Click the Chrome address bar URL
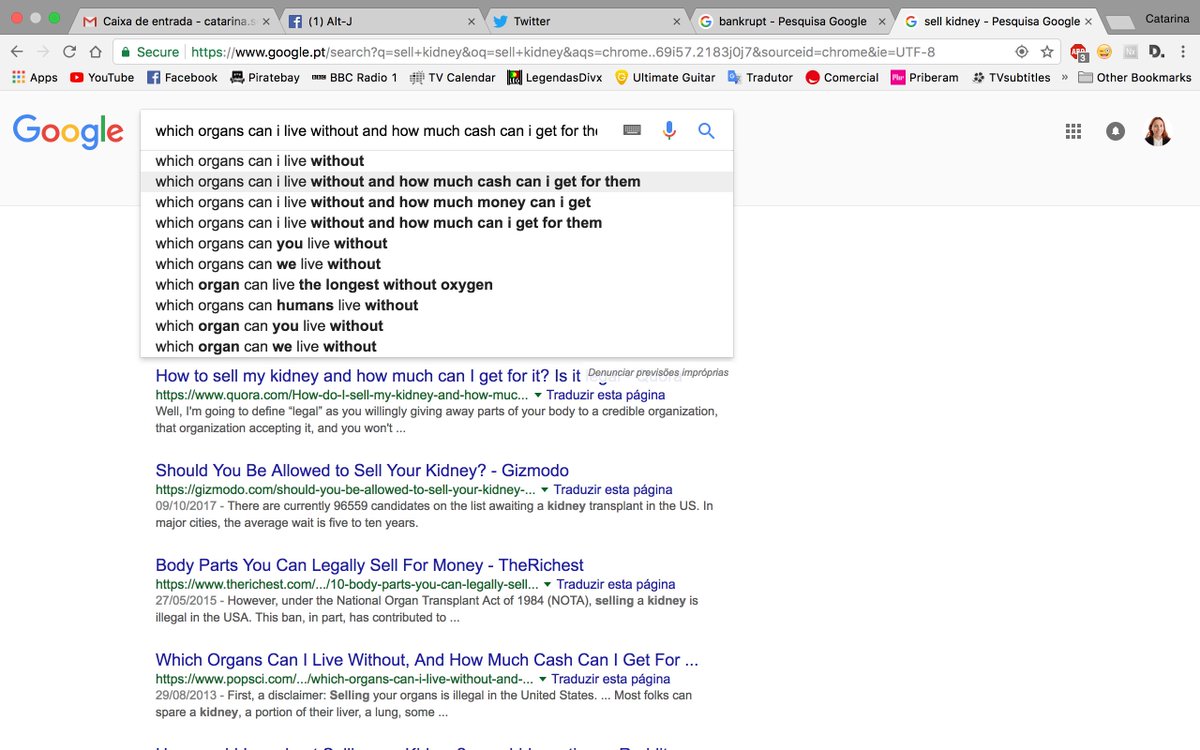1200x750 pixels. pyautogui.click(x=562, y=52)
